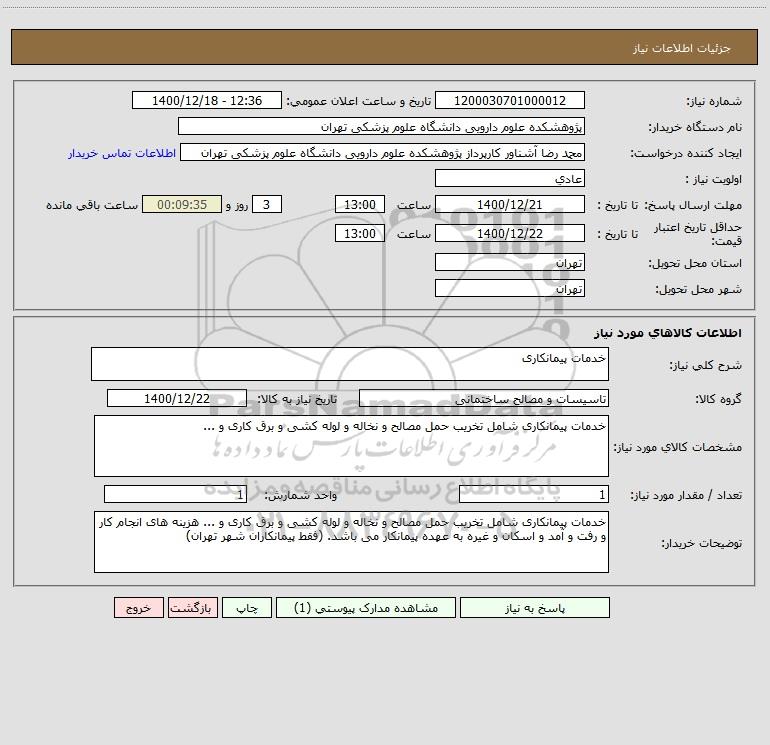This screenshot has height=745, width=770.
Task: Click the label 'توضیحات خریدار:'
Action: click(x=701, y=543)
